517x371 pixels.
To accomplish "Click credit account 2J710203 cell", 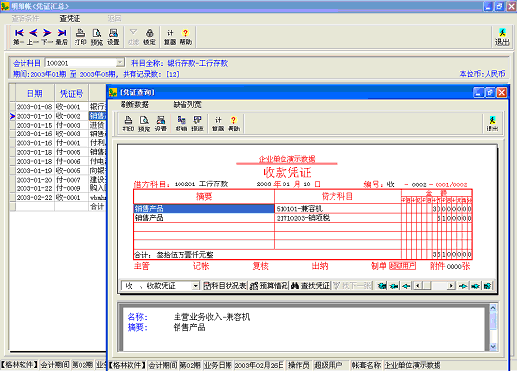I will tap(338, 218).
